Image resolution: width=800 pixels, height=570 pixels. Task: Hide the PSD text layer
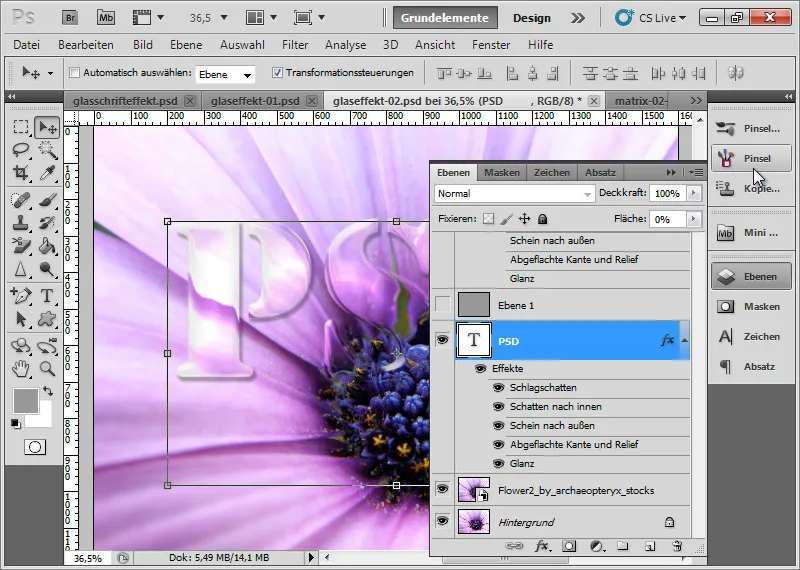click(442, 339)
